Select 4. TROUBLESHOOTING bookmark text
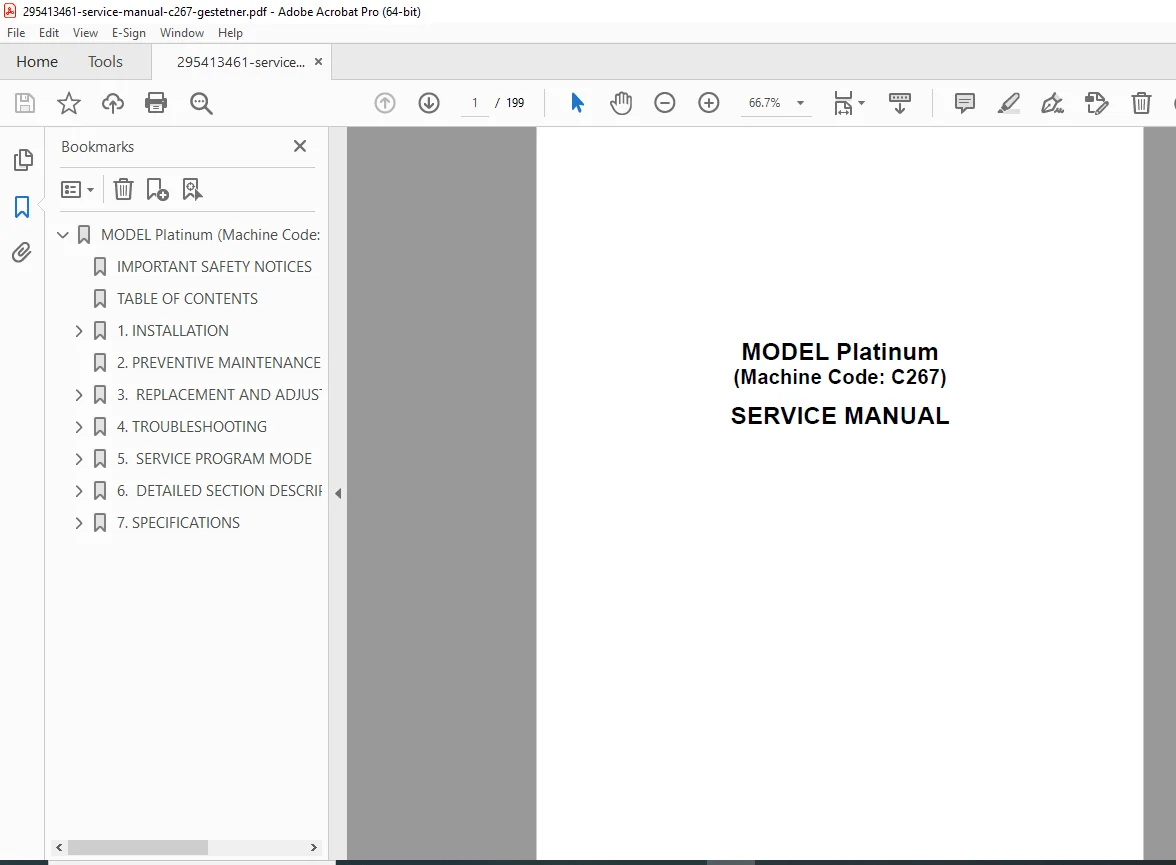This screenshot has width=1176, height=865. [191, 427]
